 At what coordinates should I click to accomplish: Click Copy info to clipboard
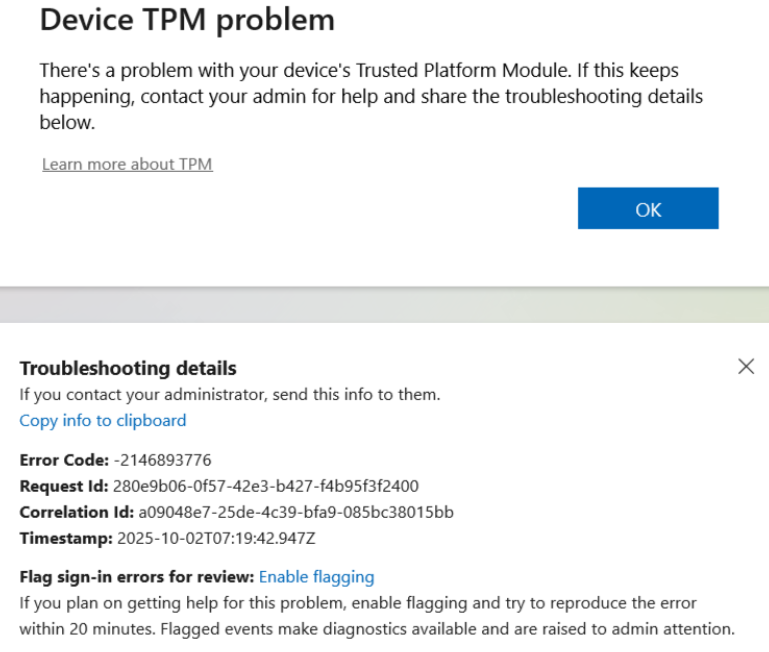(103, 421)
